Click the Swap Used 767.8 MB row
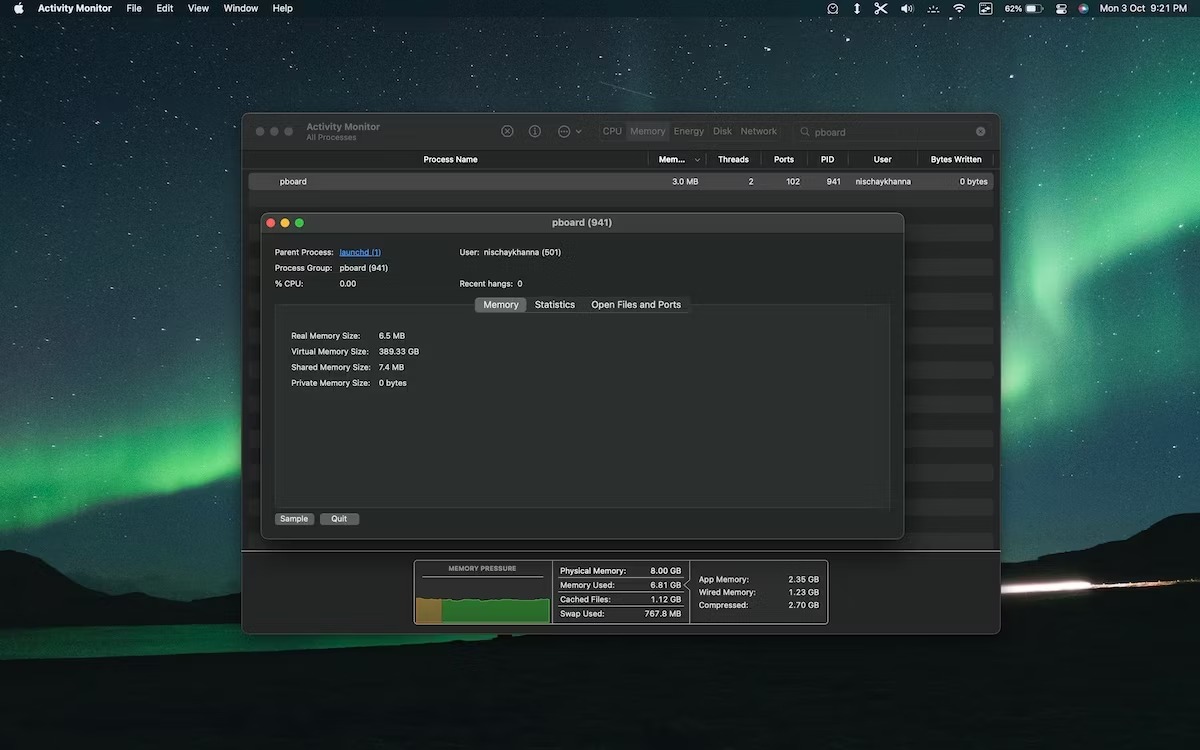 click(620, 614)
